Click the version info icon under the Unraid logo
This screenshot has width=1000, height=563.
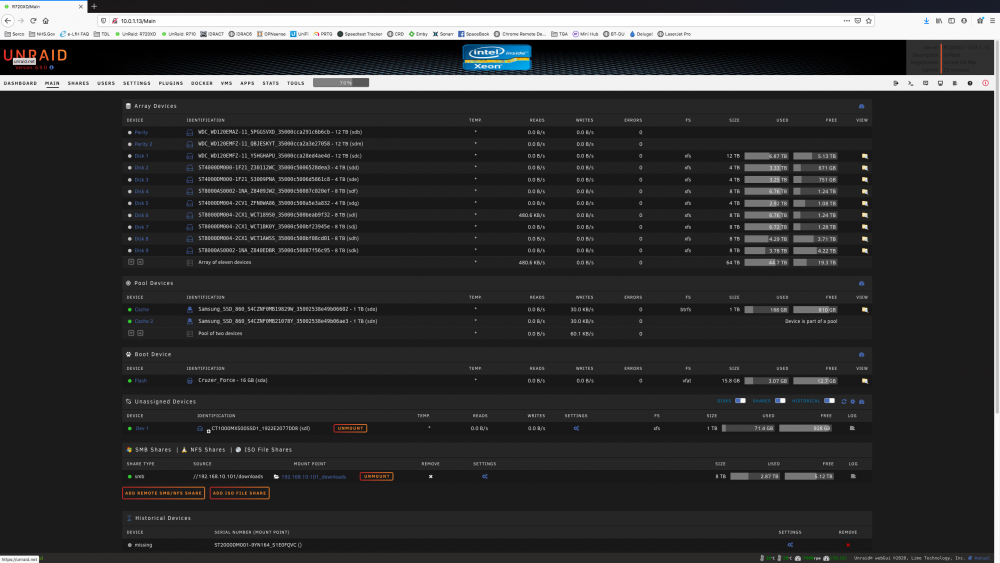point(52,68)
